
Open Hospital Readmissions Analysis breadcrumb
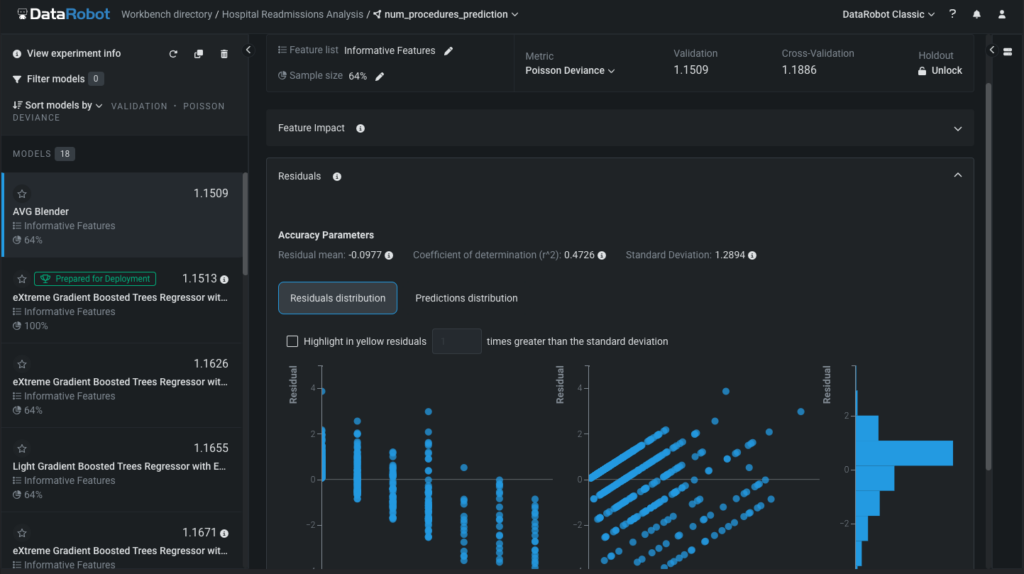292,14
